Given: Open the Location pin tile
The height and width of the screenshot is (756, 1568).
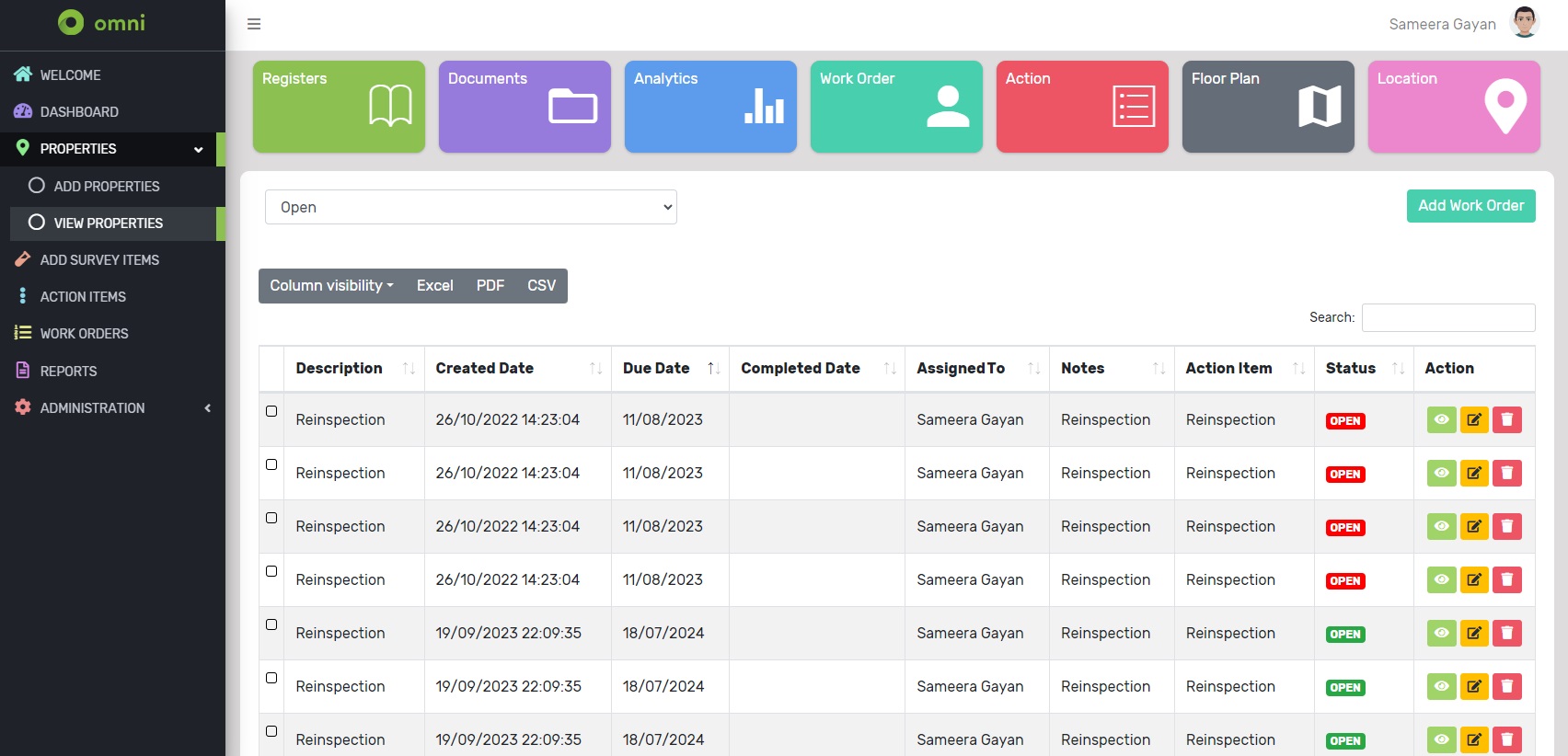Looking at the screenshot, I should pos(1453,107).
